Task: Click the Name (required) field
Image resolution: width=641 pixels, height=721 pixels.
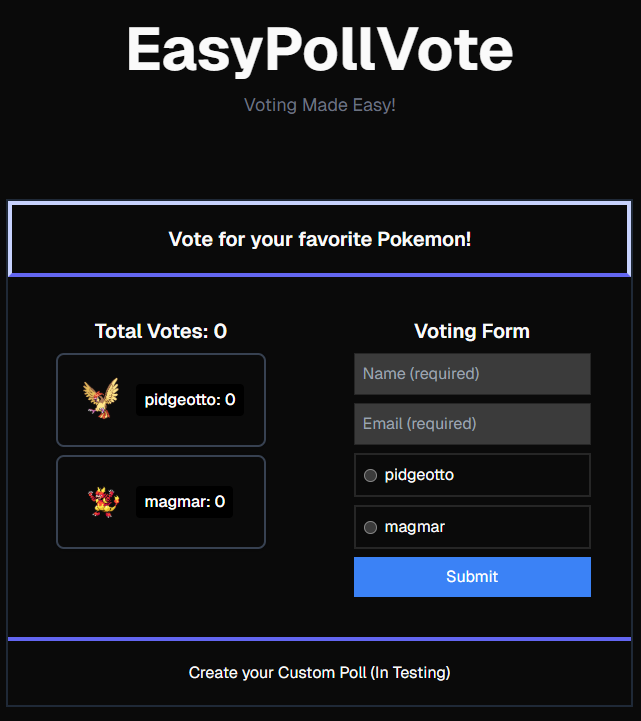Action: pos(472,374)
